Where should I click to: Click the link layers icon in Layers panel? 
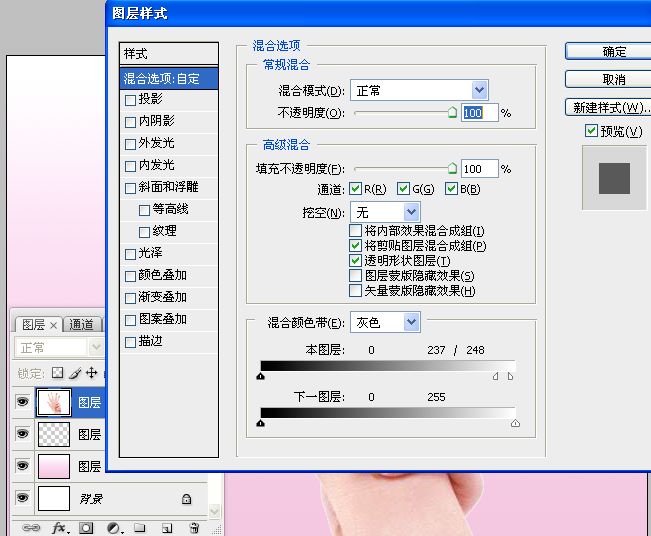(x=31, y=528)
